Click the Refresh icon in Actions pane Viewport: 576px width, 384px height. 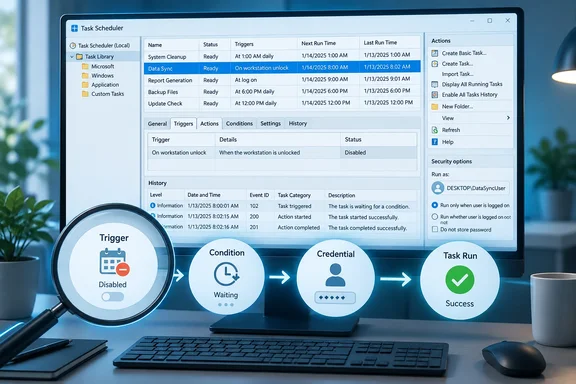point(435,130)
